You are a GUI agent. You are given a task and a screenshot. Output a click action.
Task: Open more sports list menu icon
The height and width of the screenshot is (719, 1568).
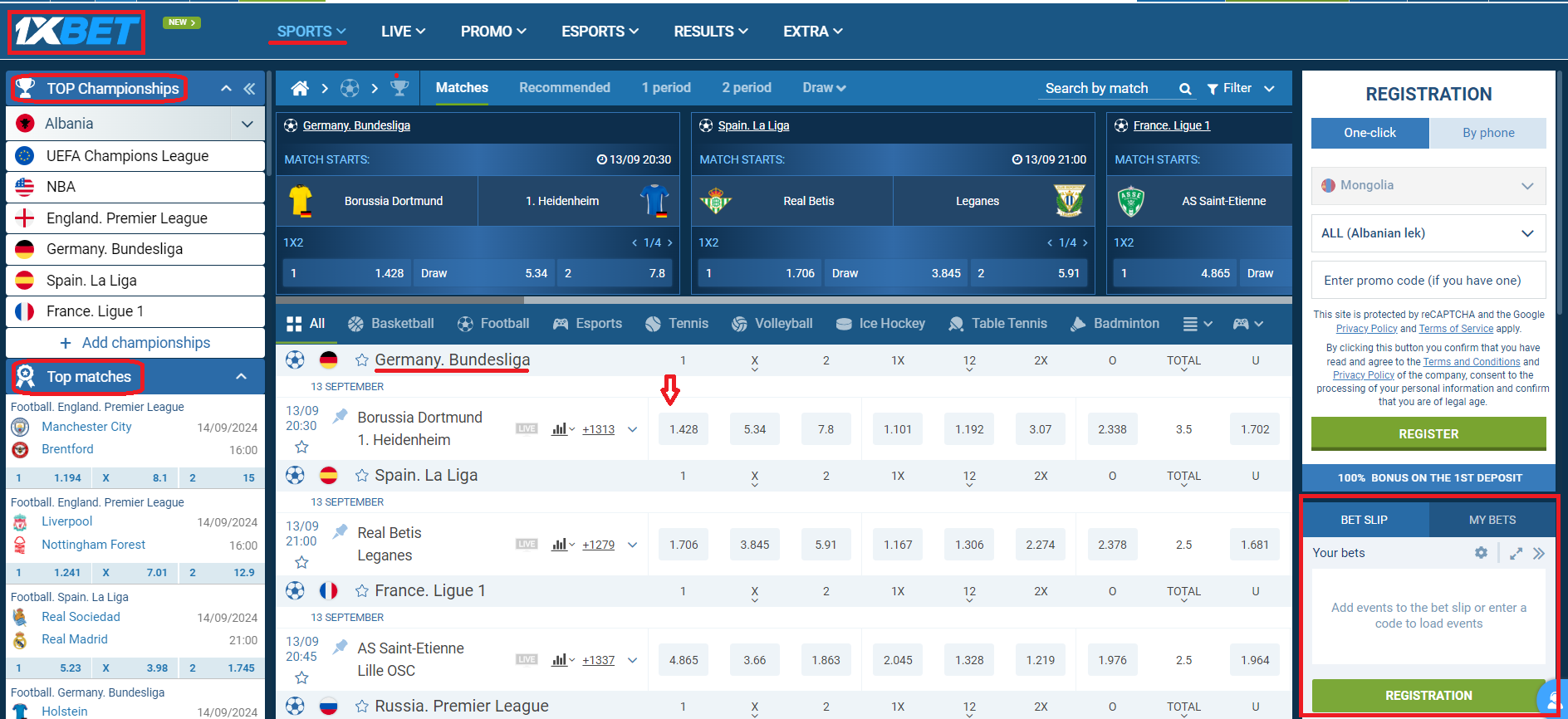[1198, 324]
